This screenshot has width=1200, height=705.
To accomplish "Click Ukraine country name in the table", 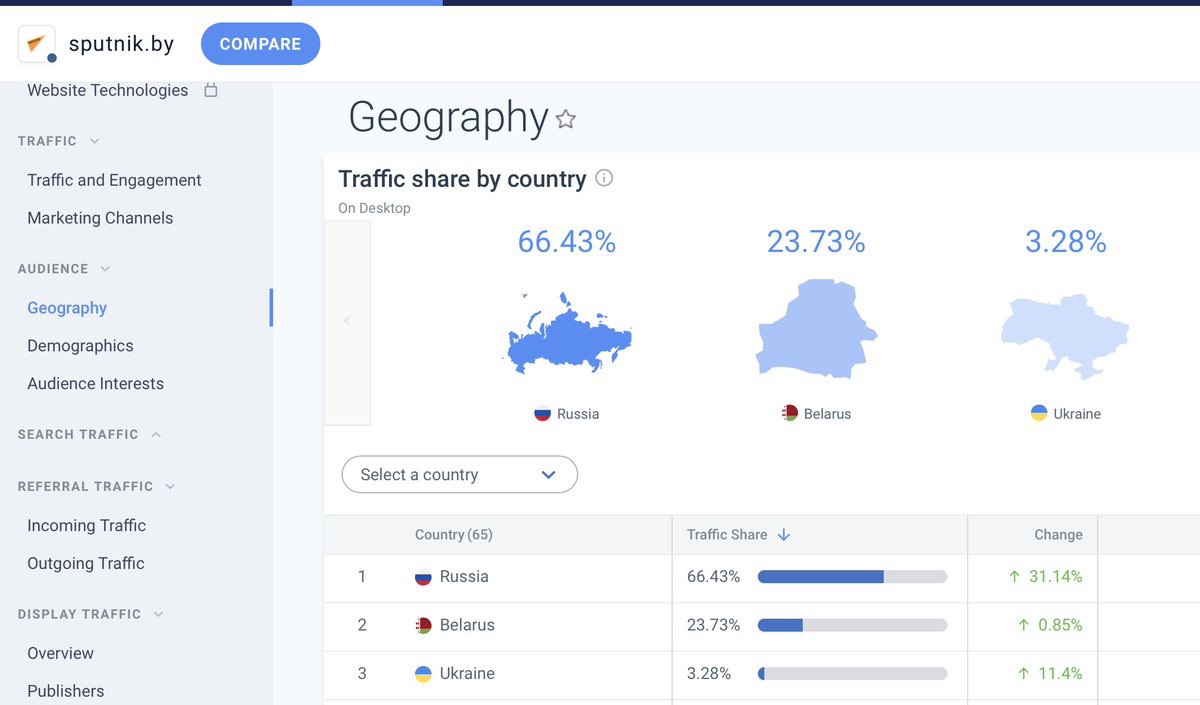I will point(467,674).
